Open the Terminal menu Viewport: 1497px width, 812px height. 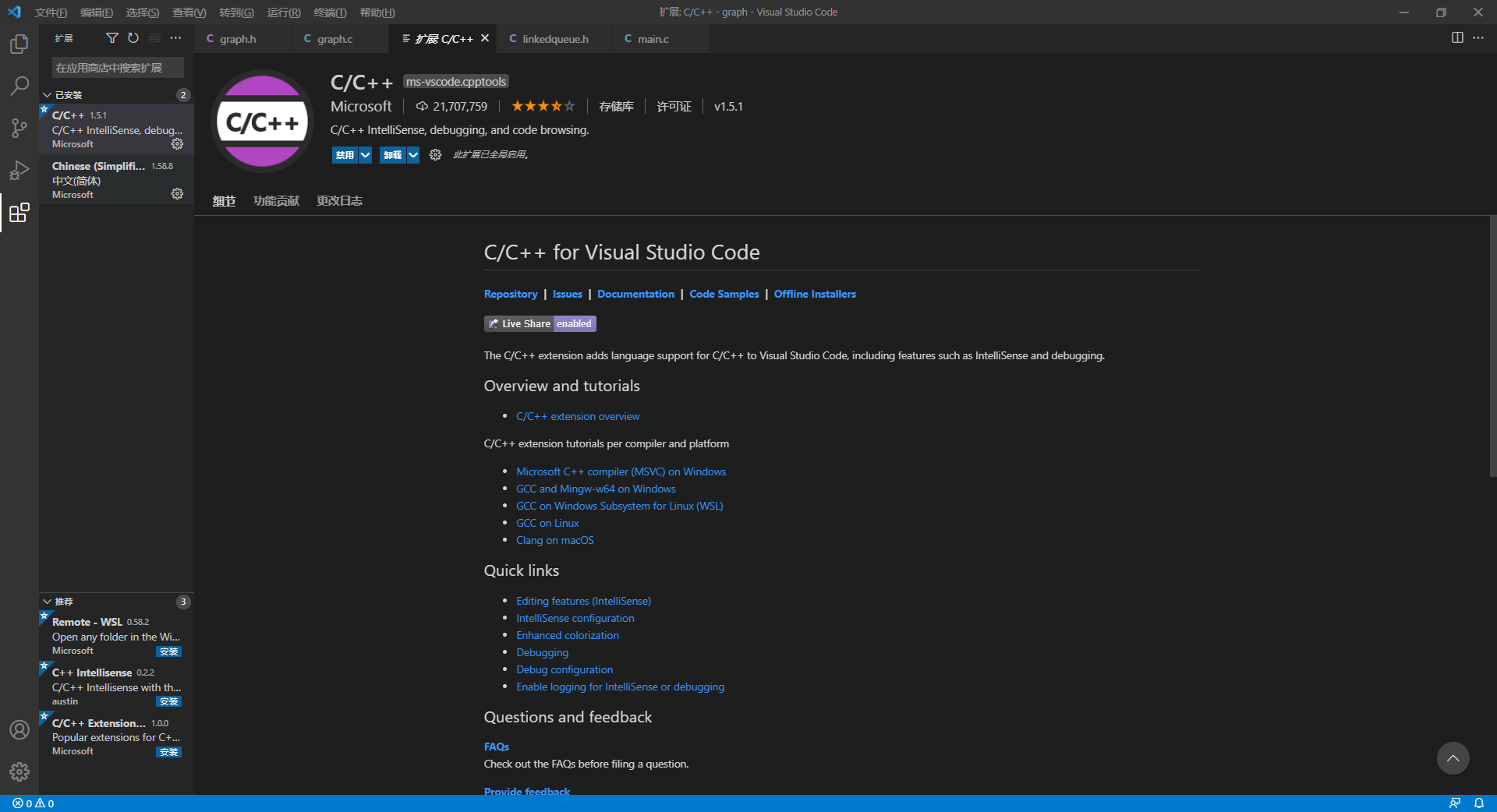[x=330, y=12]
